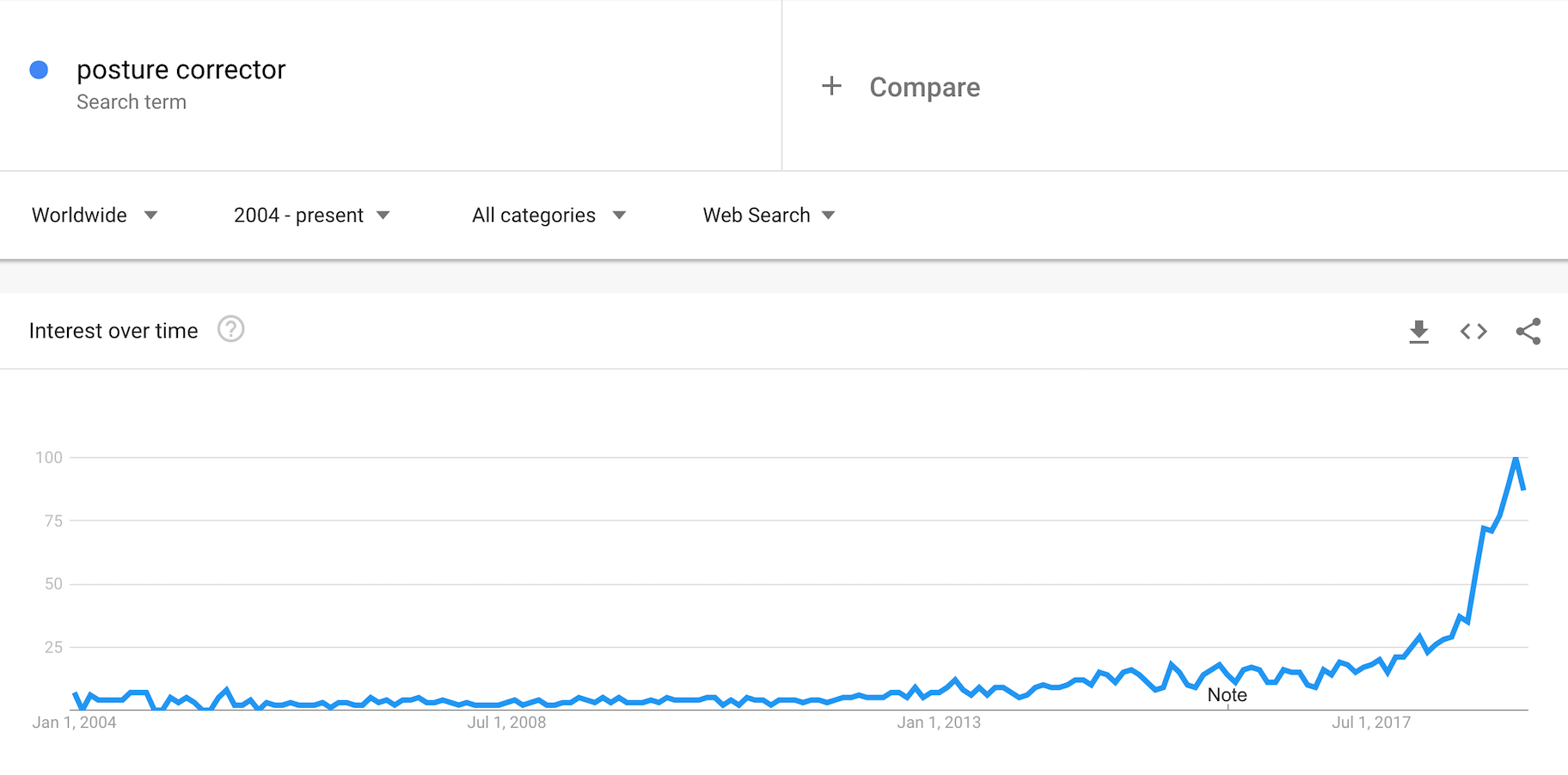Click the Jul 1, 2017 axis label

point(1371,723)
